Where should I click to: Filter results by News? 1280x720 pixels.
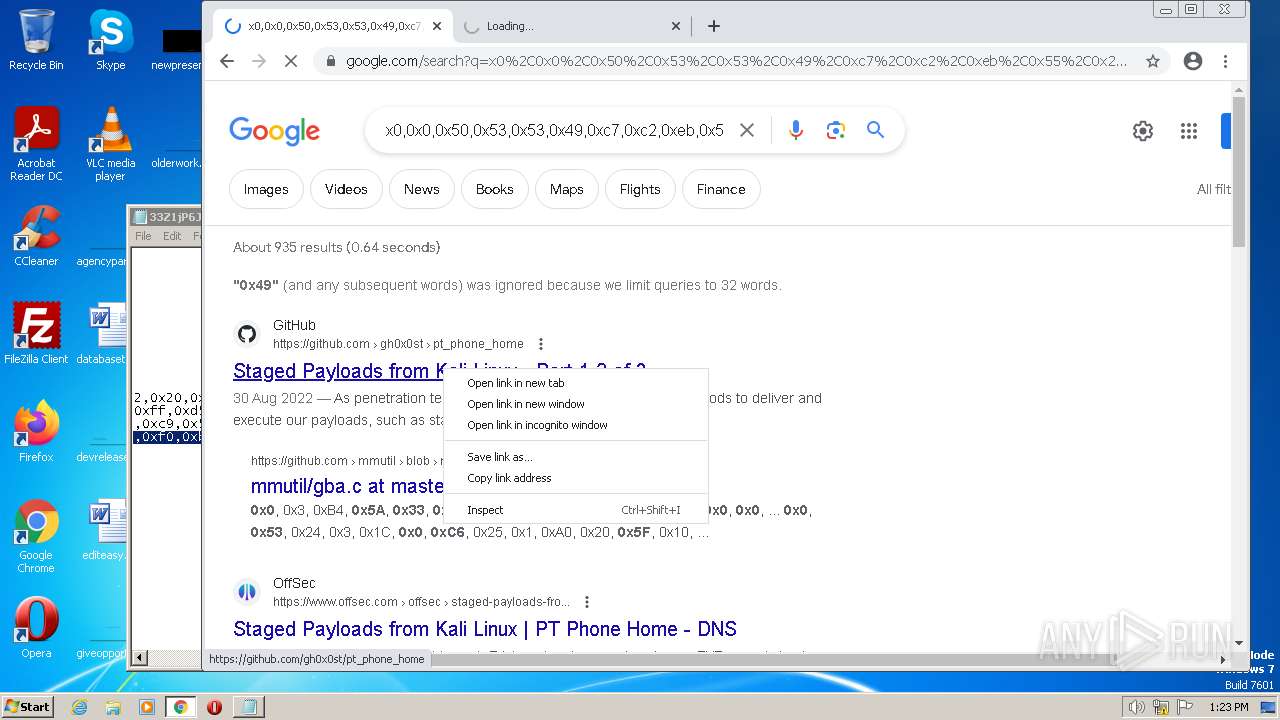421,189
